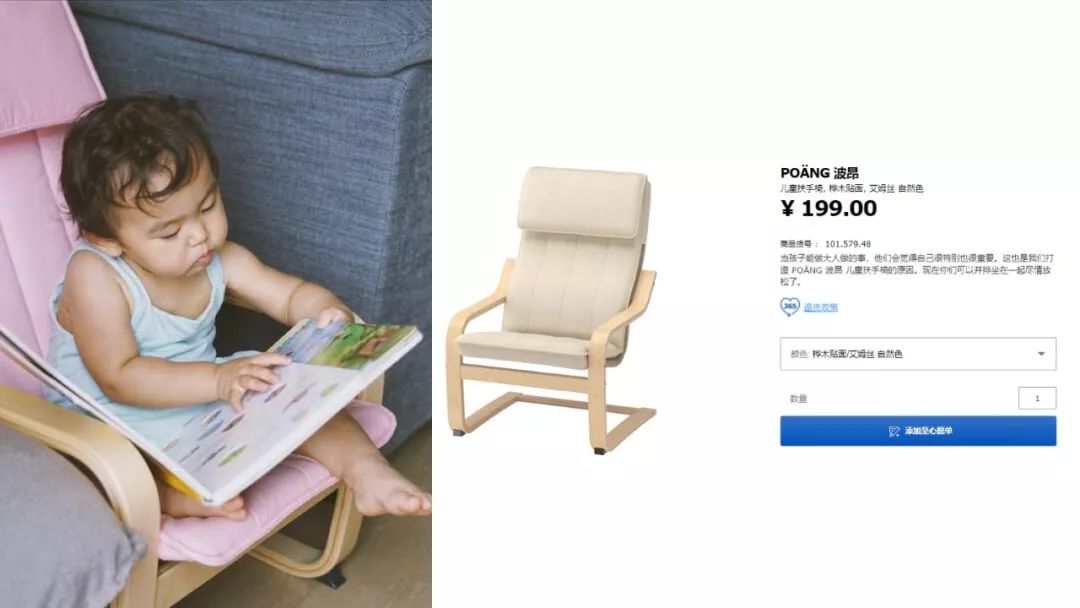The height and width of the screenshot is (608, 1080).
Task: Click the product description paragraph
Action: point(916,270)
